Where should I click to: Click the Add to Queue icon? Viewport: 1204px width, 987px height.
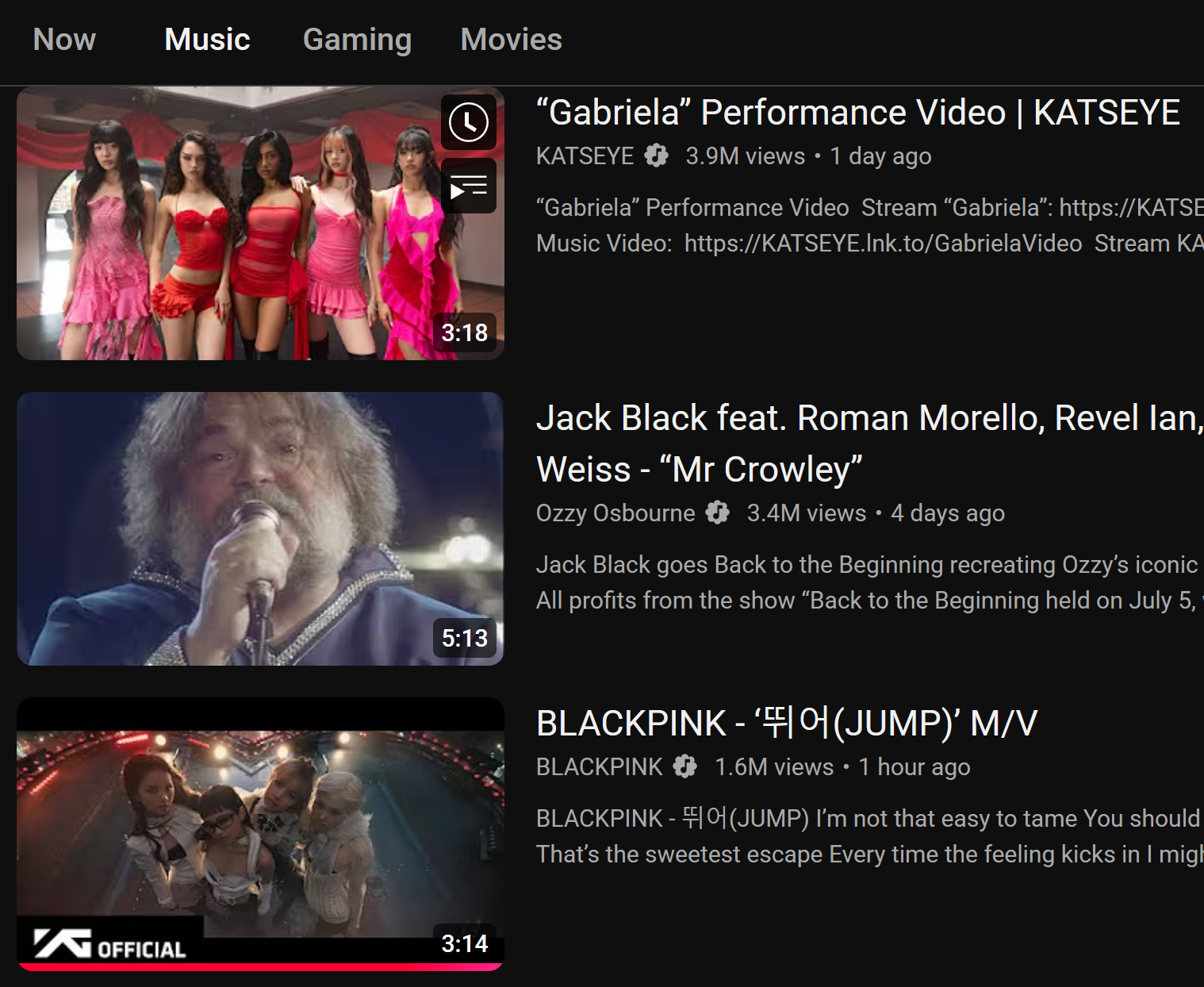(x=469, y=186)
